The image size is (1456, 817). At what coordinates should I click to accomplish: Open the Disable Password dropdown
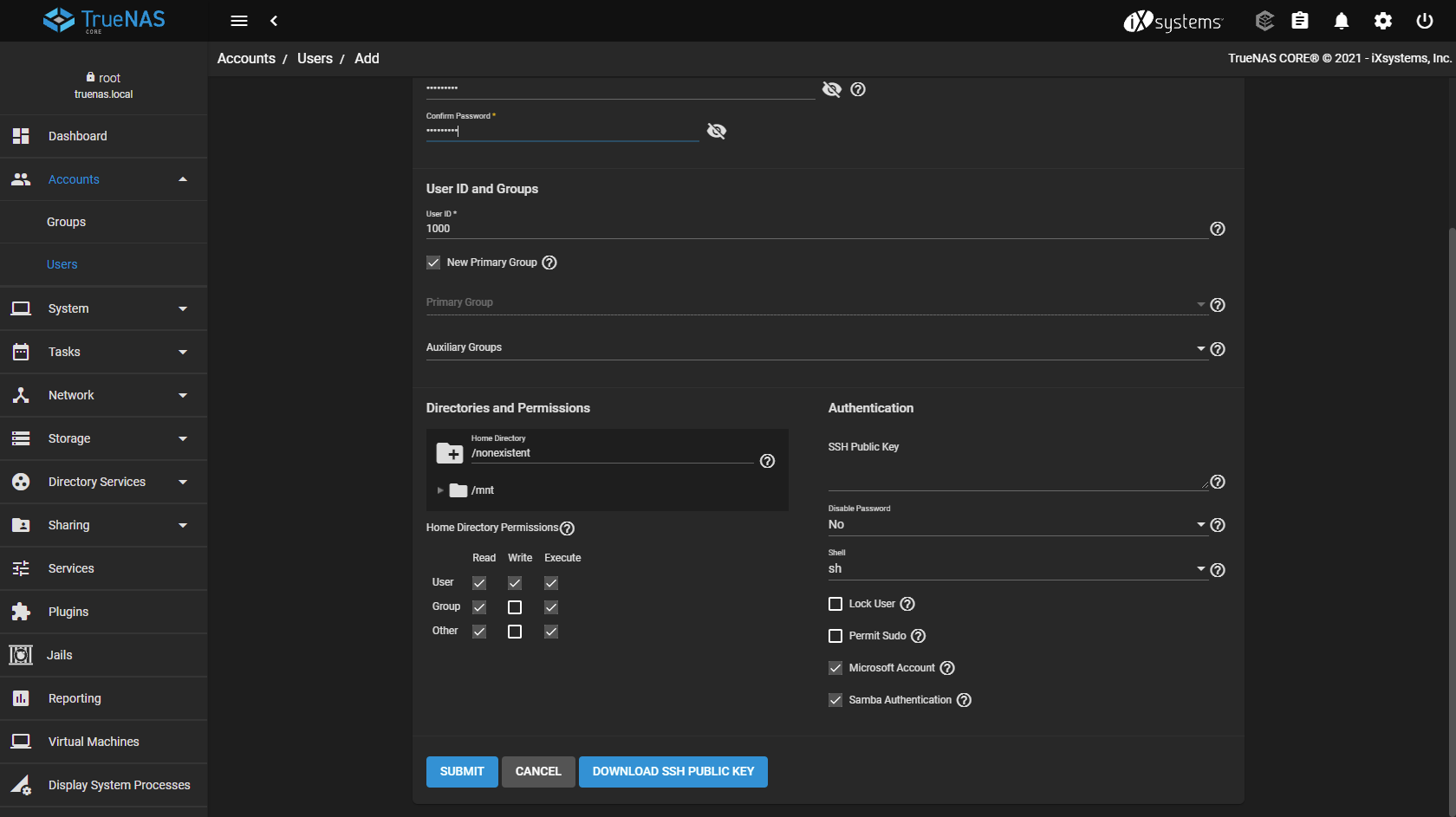point(1017,524)
